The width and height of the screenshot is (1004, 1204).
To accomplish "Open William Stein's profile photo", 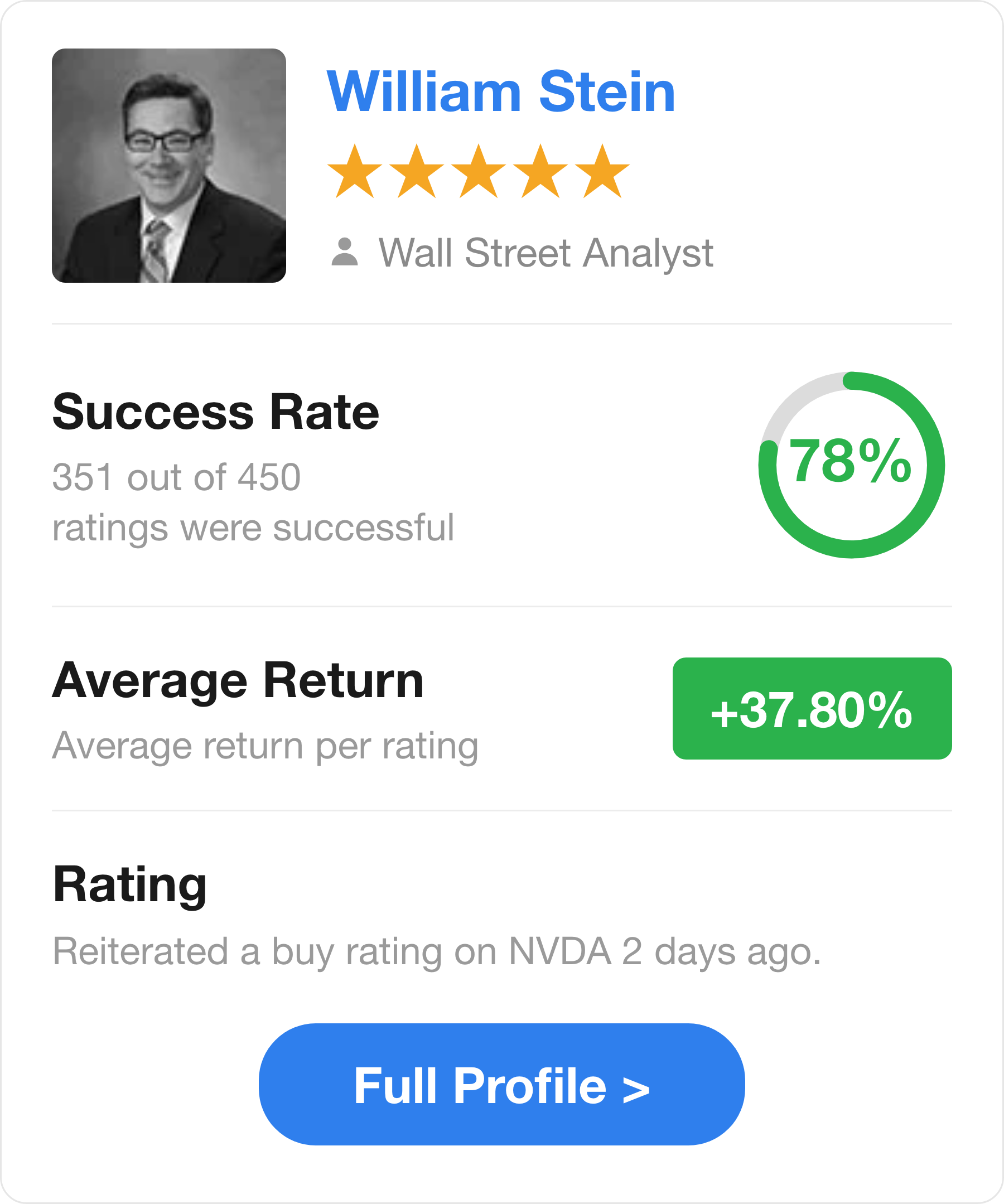I will tap(168, 166).
